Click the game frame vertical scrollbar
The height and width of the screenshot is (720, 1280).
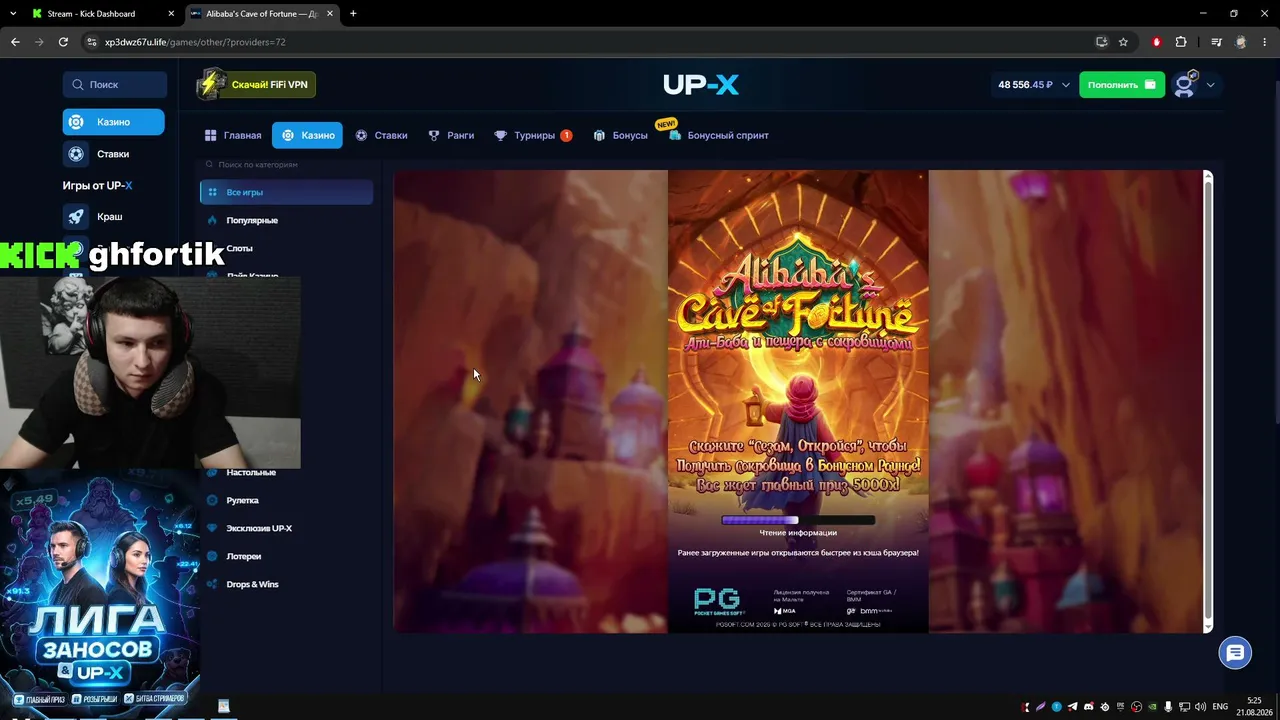[1208, 401]
